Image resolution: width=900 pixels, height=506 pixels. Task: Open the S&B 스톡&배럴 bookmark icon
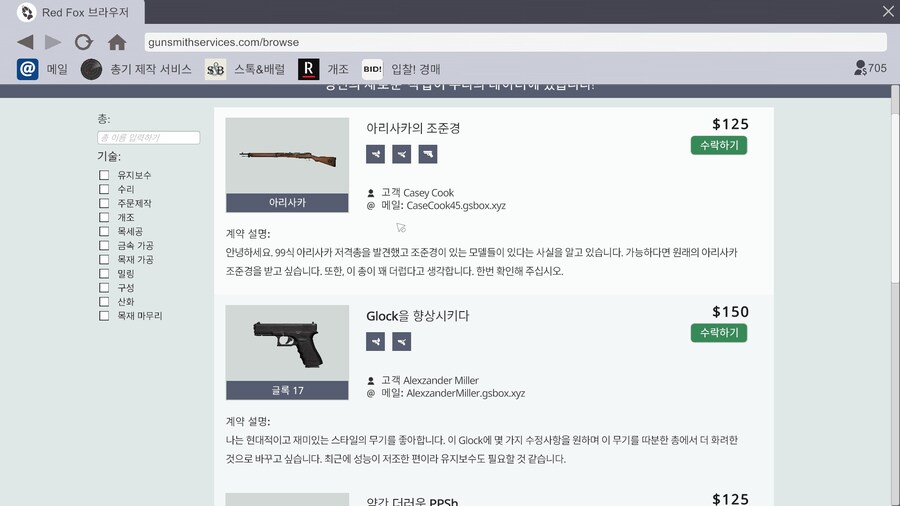[215, 69]
